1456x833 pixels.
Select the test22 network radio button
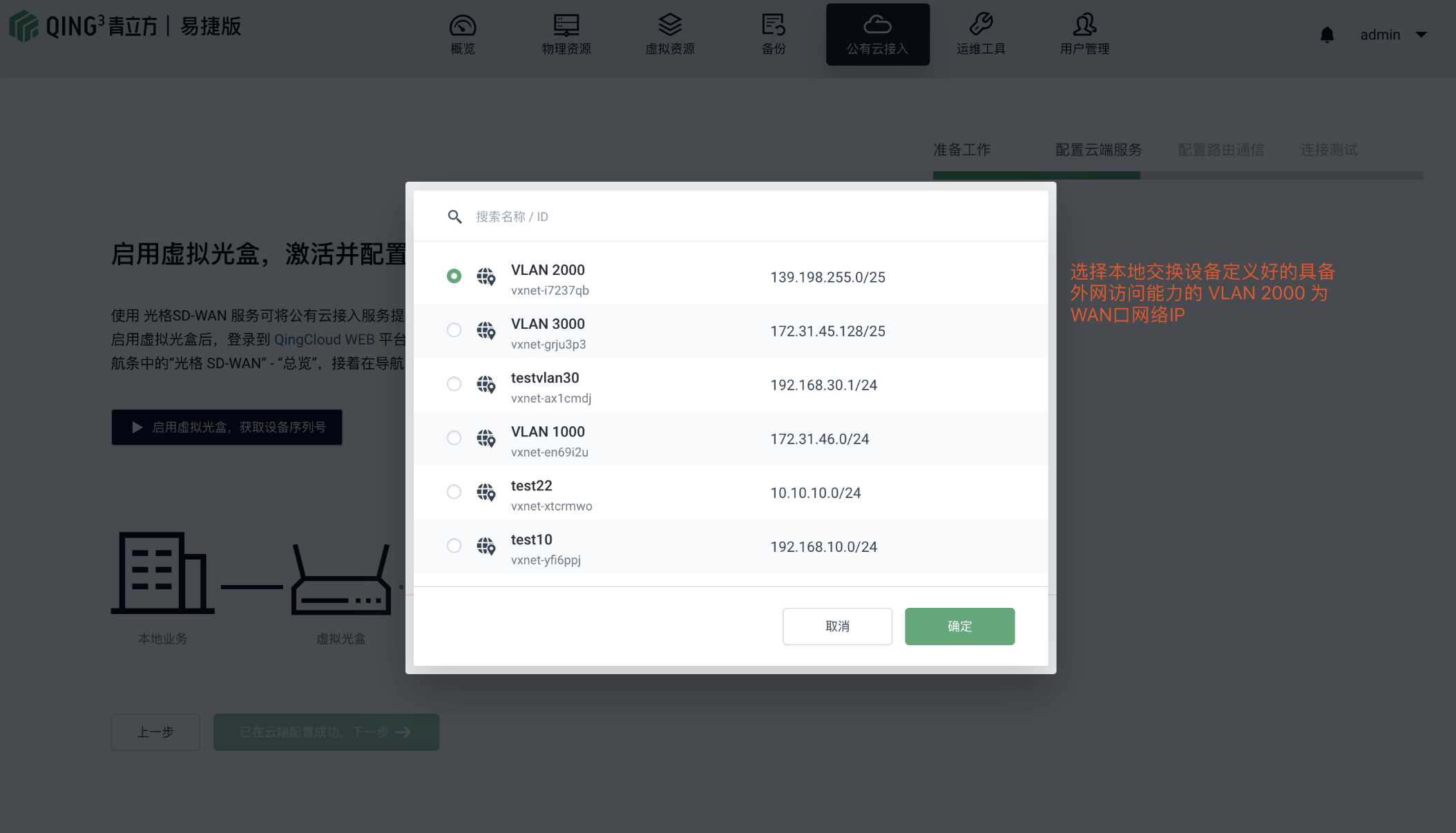(x=454, y=492)
